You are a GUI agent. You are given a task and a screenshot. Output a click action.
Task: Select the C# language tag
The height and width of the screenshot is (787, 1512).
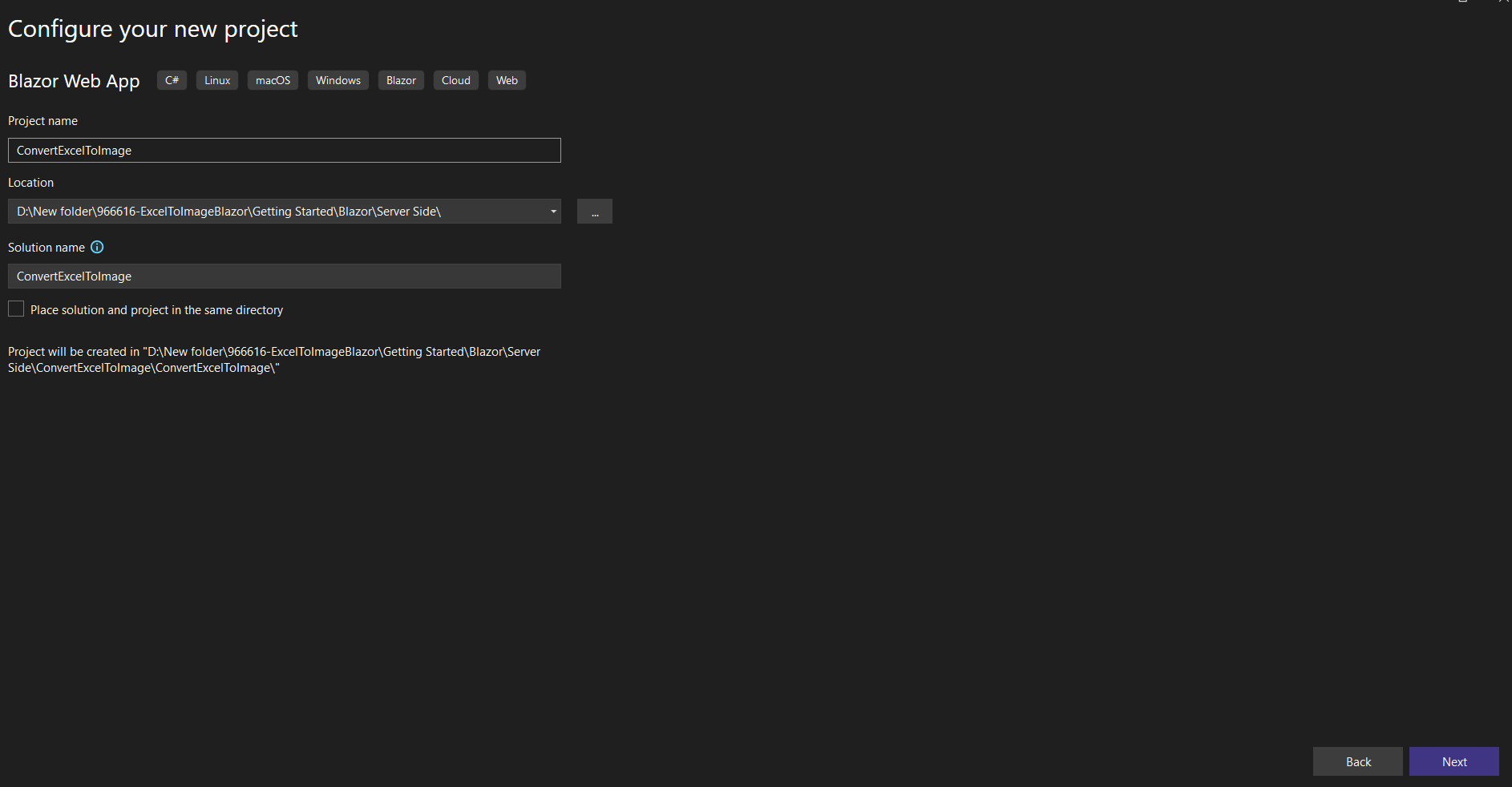(x=171, y=80)
